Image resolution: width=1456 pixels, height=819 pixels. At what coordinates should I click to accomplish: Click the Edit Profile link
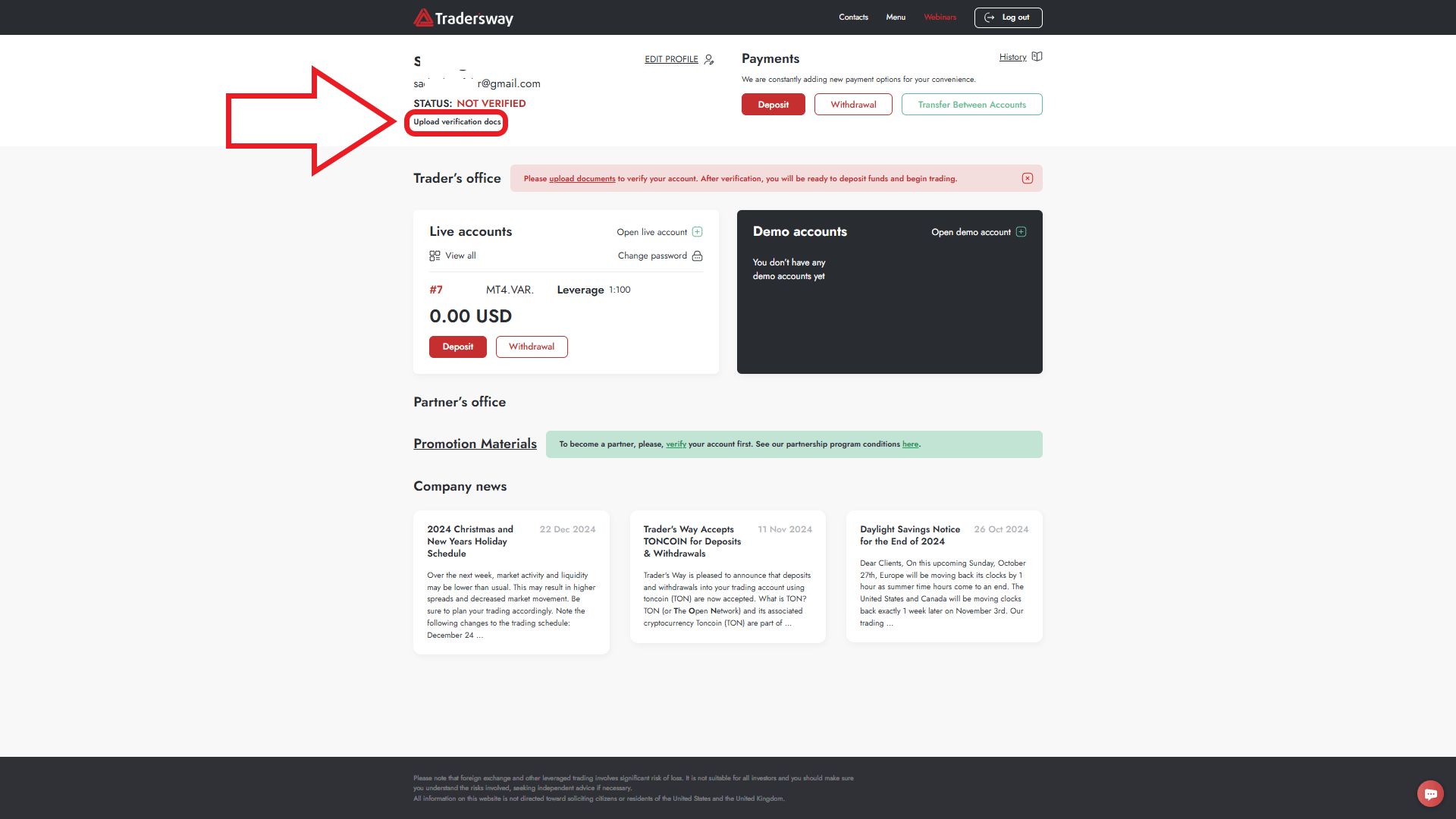pyautogui.click(x=671, y=59)
